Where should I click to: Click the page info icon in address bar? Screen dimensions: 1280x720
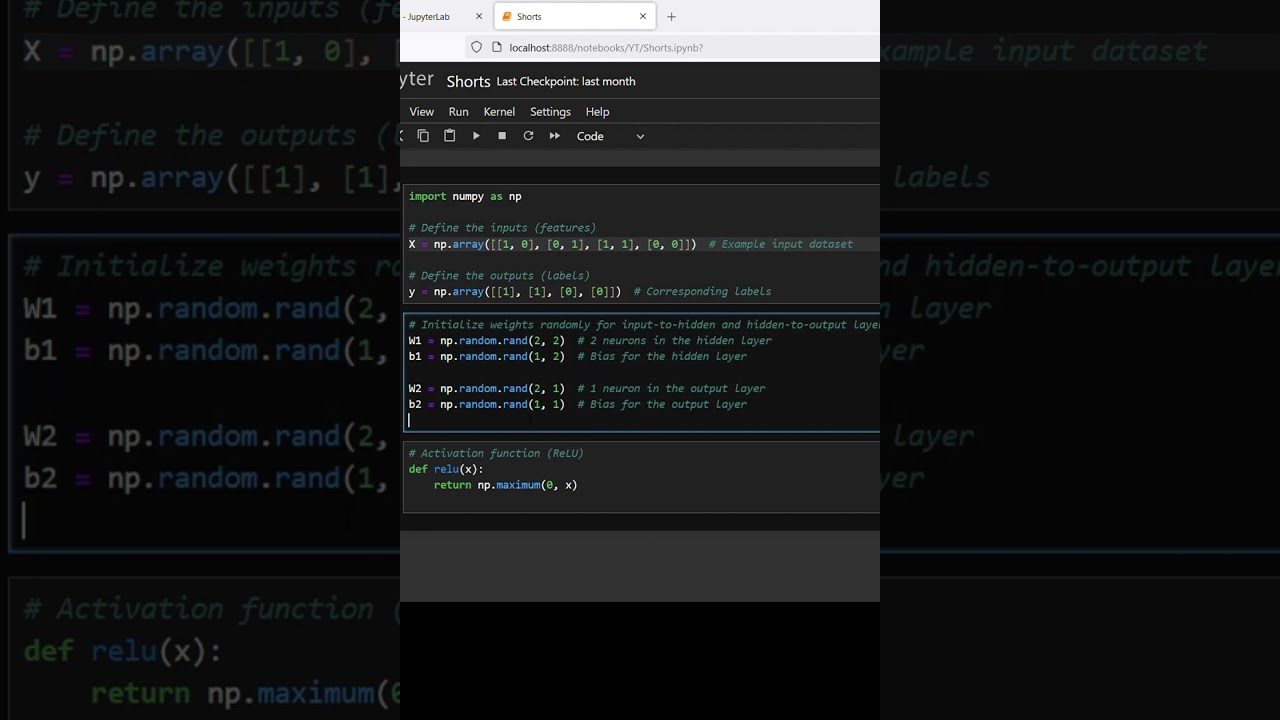(x=495, y=47)
